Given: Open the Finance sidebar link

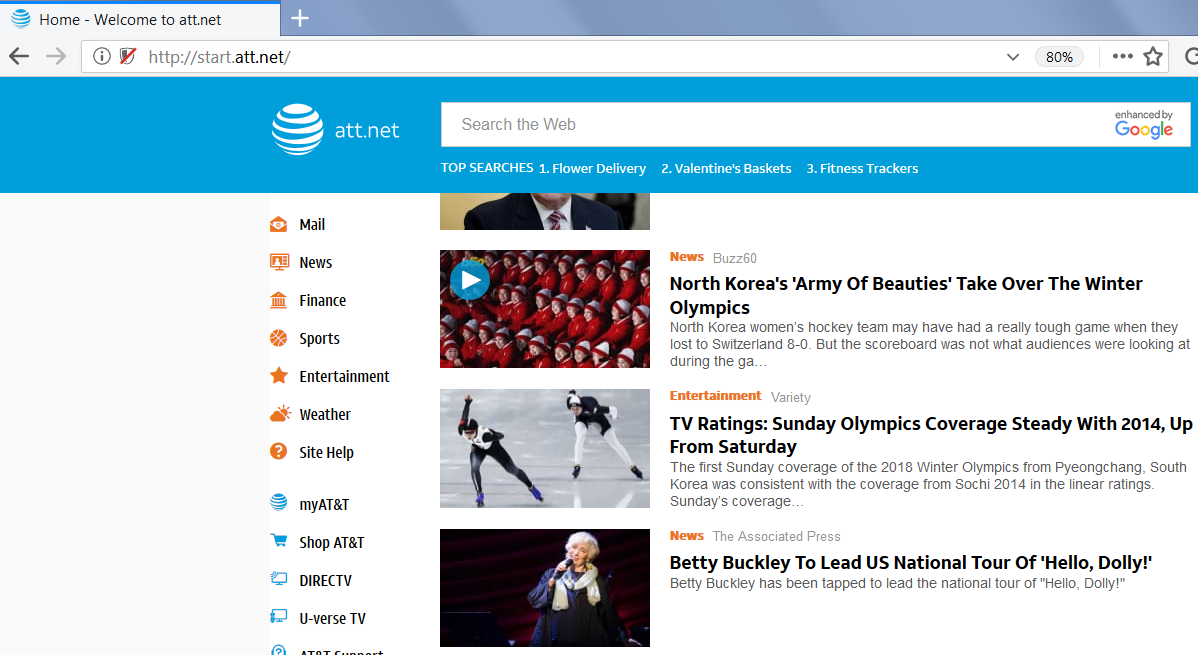Looking at the screenshot, I should click(x=322, y=300).
